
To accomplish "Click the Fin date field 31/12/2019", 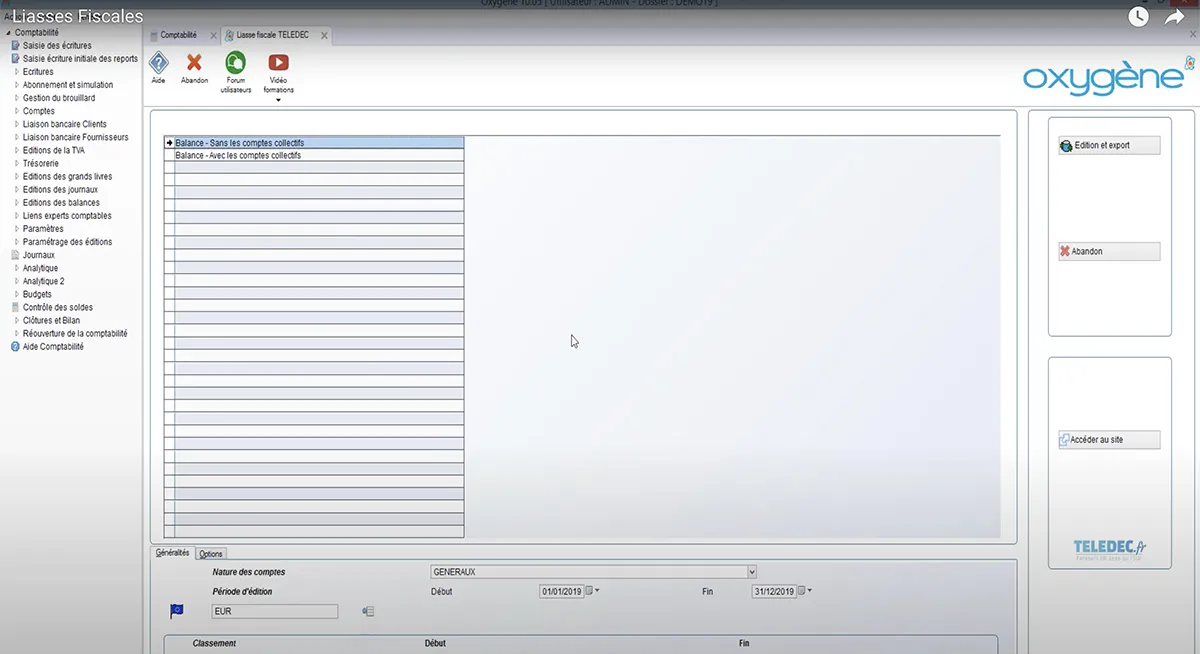I will (774, 591).
